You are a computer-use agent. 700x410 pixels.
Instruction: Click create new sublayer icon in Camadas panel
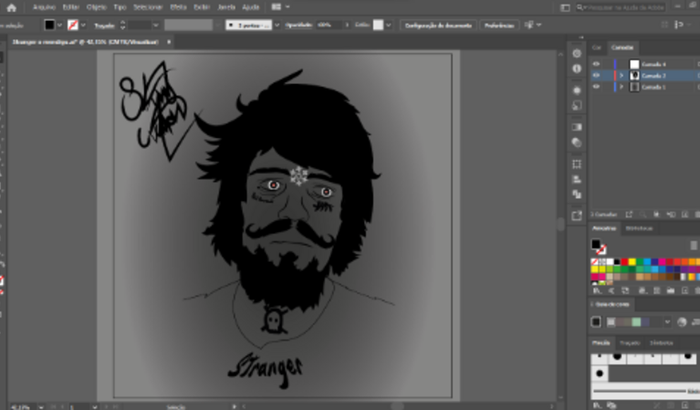pos(671,215)
